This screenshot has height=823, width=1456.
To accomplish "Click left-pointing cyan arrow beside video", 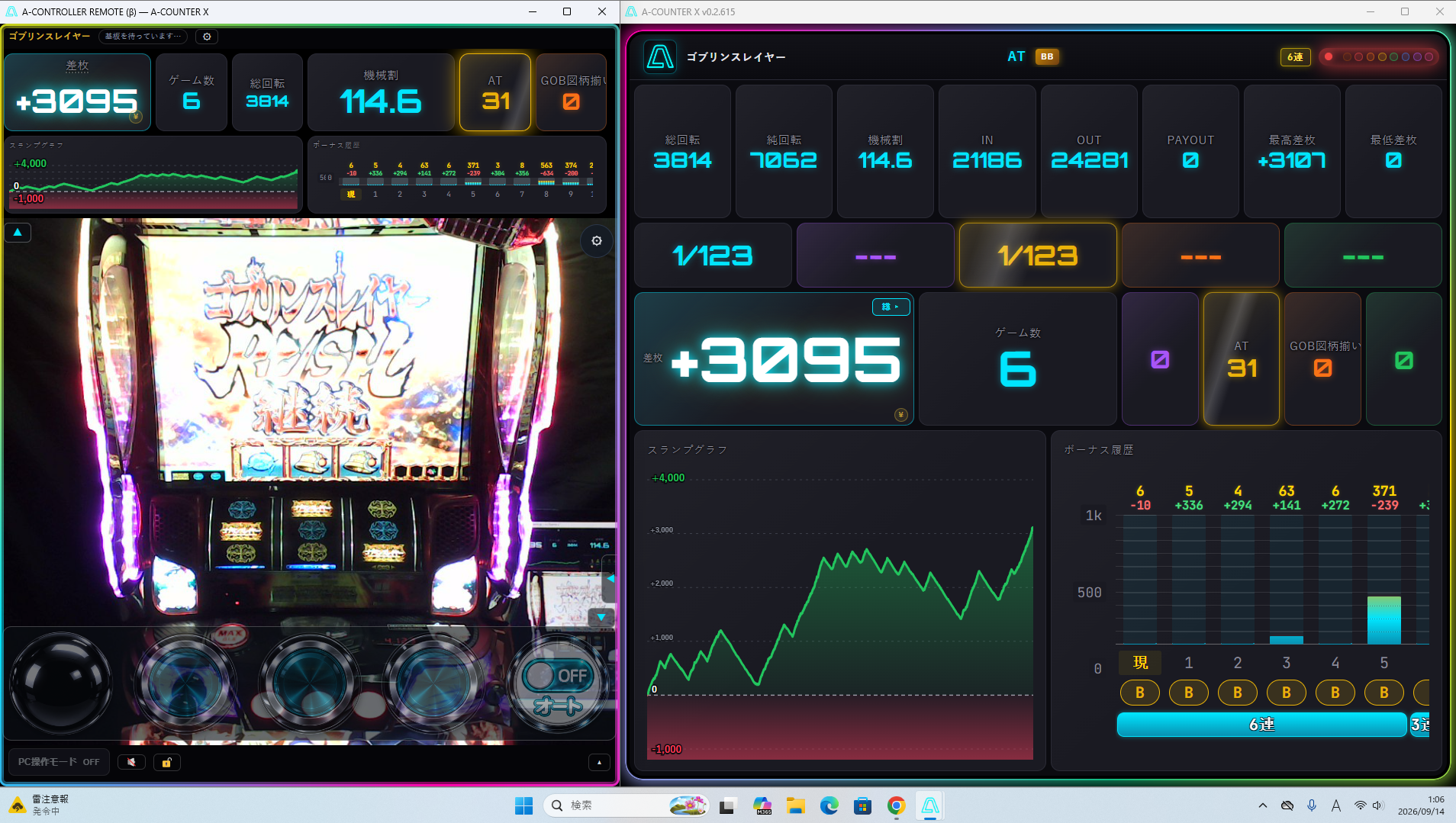I will [610, 578].
